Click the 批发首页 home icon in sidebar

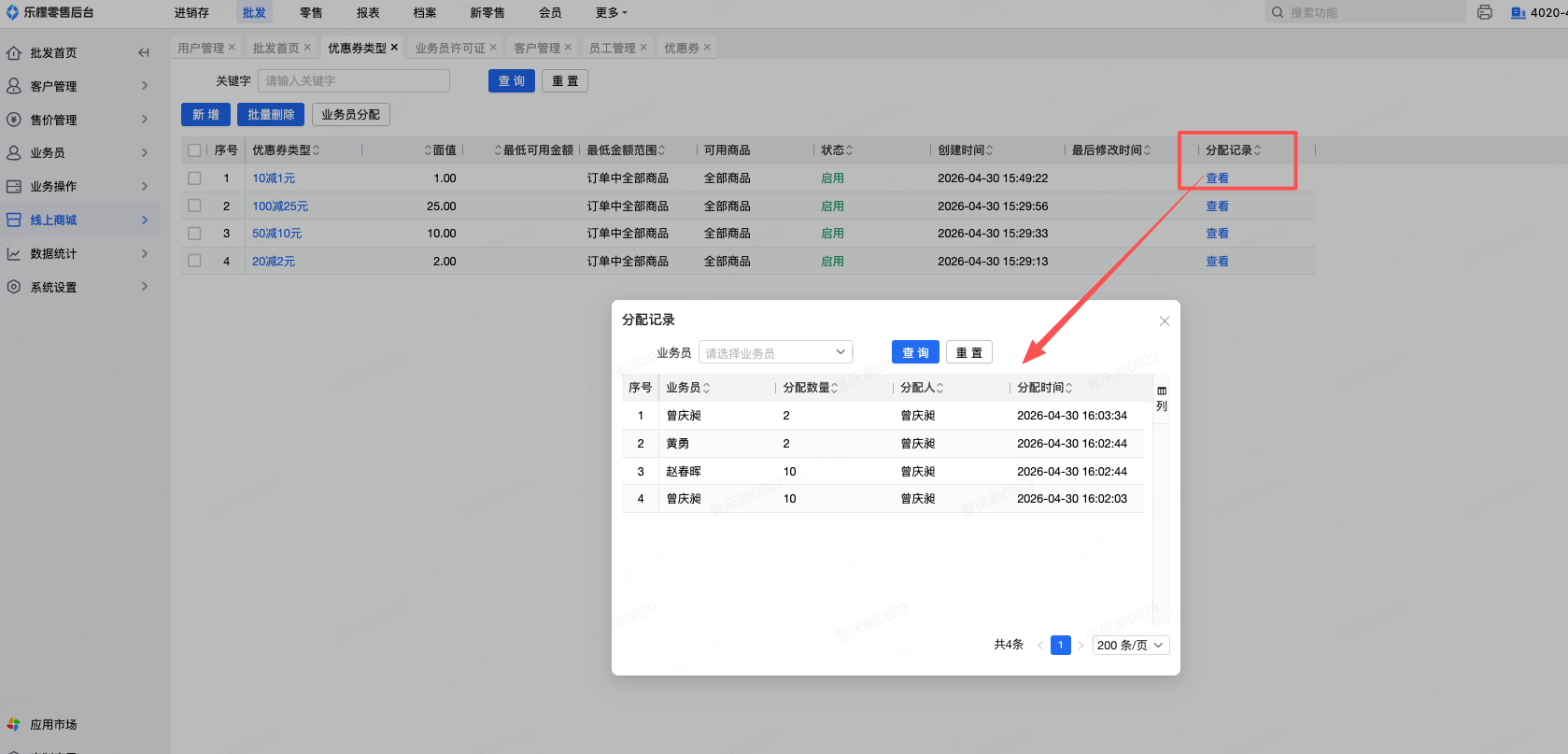point(14,53)
